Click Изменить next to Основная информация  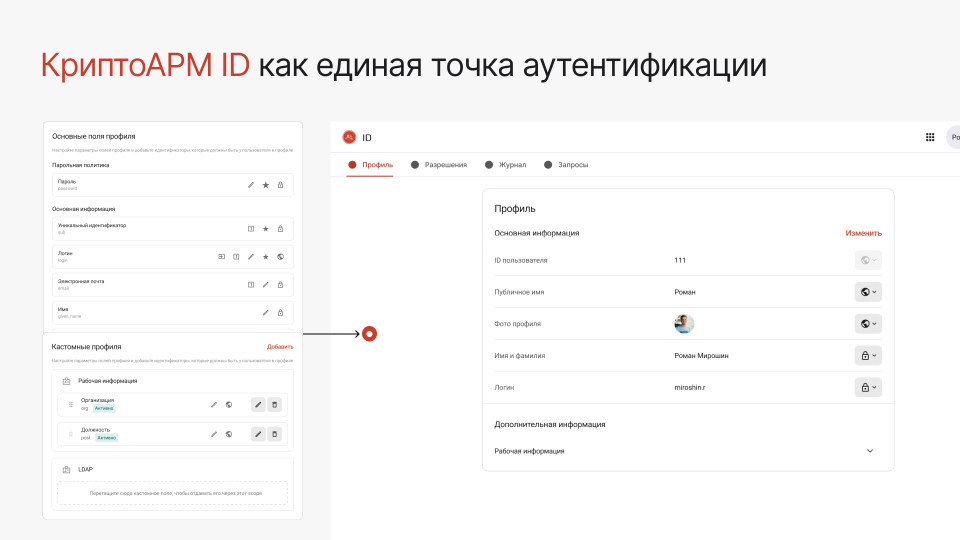click(x=863, y=233)
